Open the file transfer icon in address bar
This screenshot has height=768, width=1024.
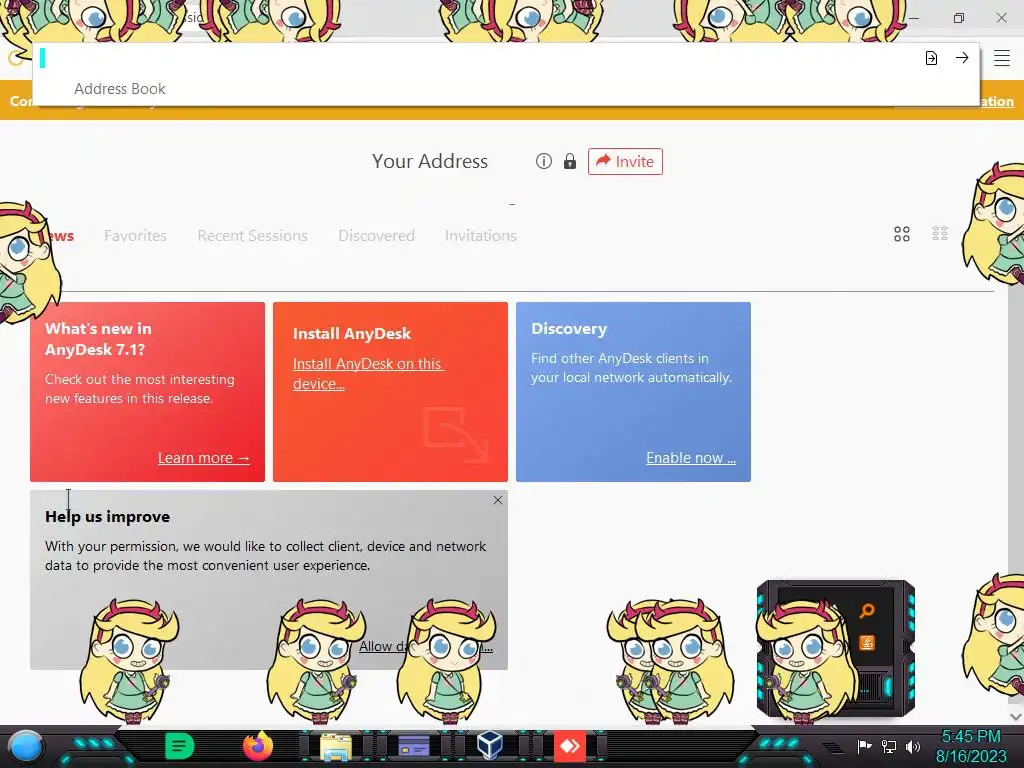pyautogui.click(x=931, y=58)
